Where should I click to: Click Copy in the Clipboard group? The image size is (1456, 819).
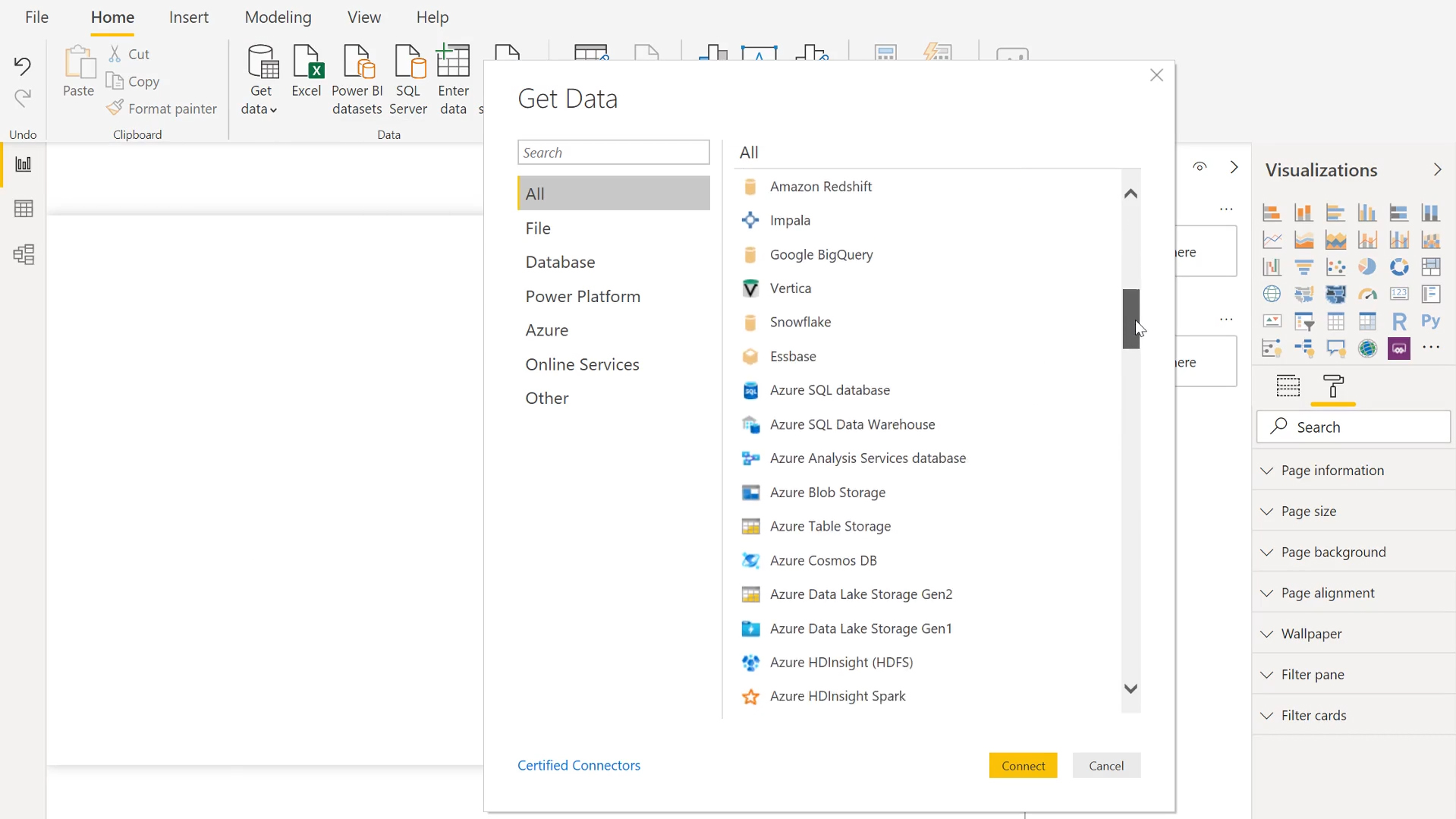click(x=133, y=81)
